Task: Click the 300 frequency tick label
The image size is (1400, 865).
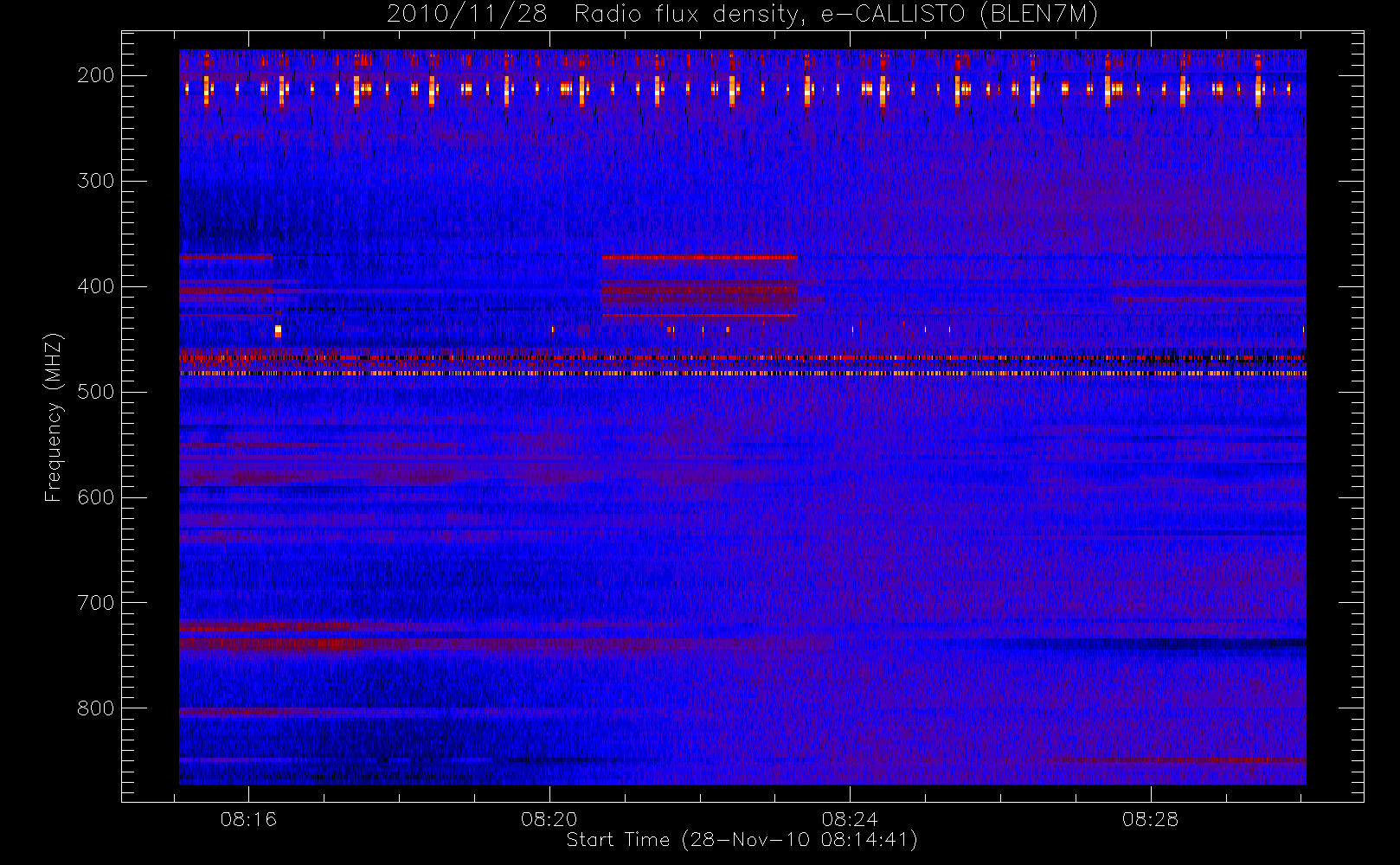Action: [96, 181]
